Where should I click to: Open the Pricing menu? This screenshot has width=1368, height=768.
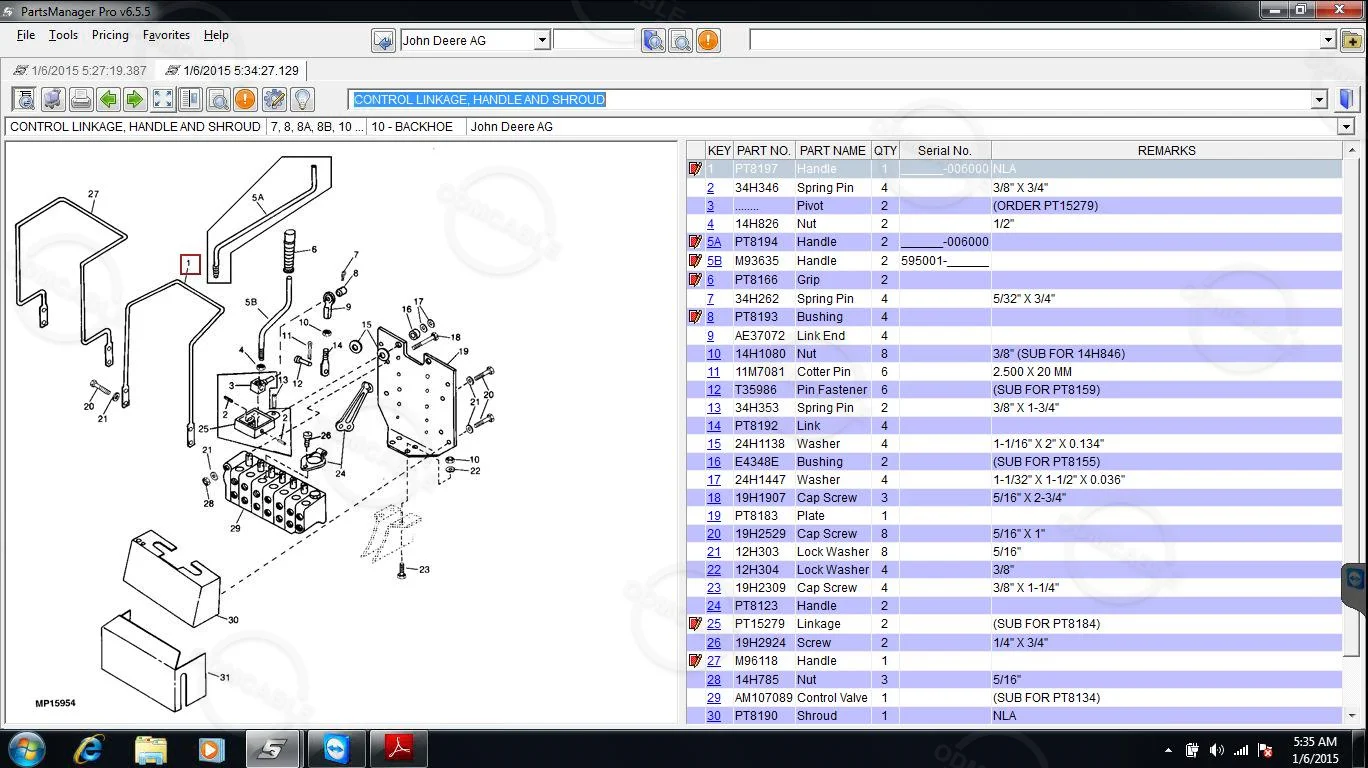110,35
